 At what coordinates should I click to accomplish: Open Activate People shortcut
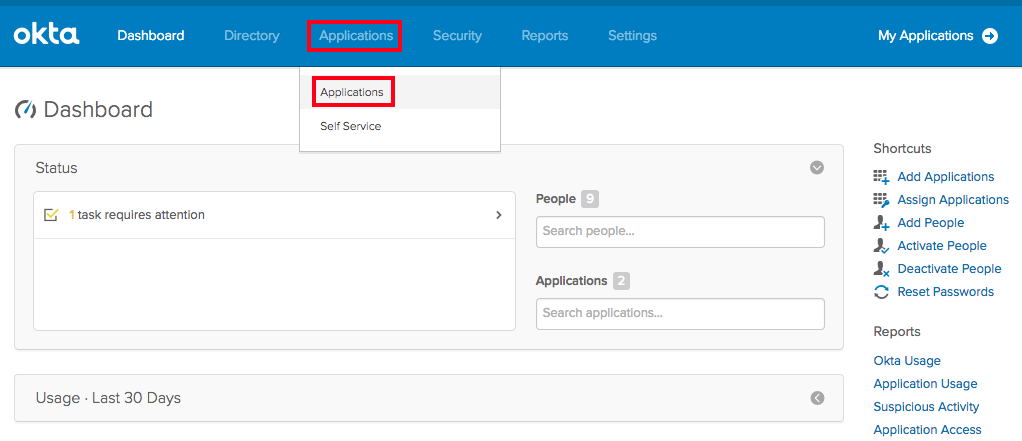pos(942,246)
